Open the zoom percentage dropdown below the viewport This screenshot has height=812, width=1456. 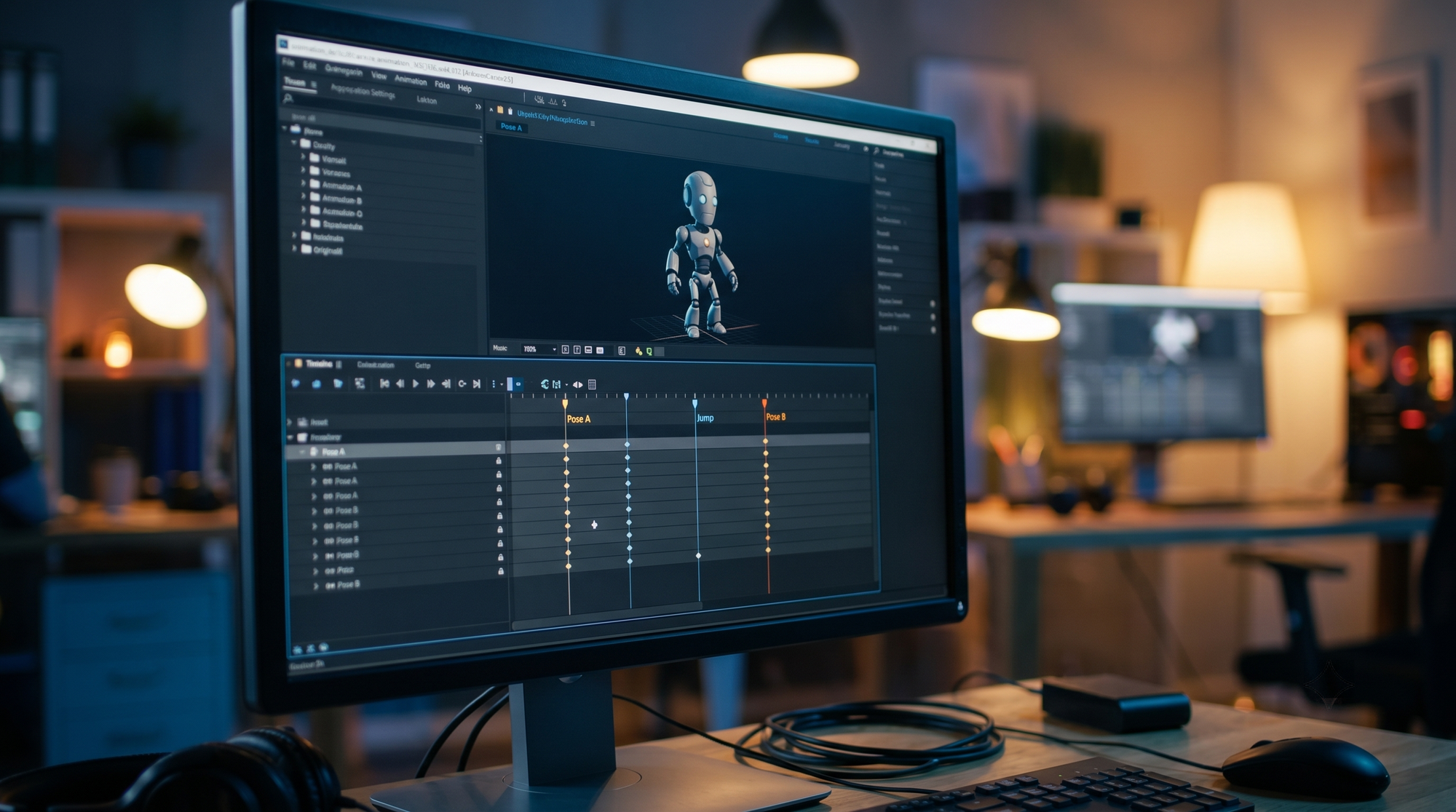coord(539,349)
